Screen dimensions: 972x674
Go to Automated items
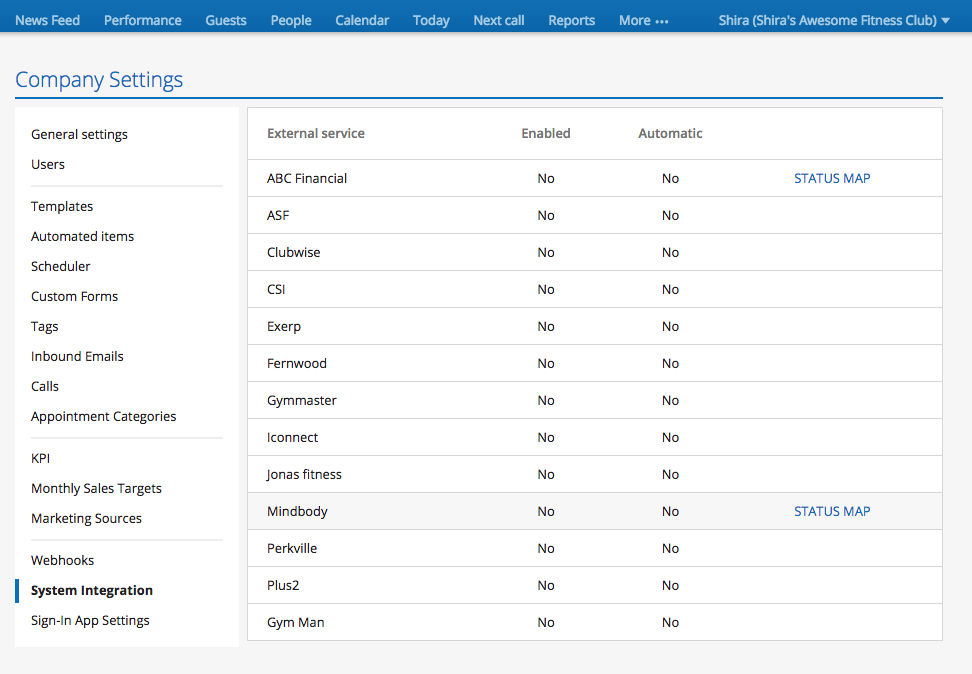click(82, 236)
